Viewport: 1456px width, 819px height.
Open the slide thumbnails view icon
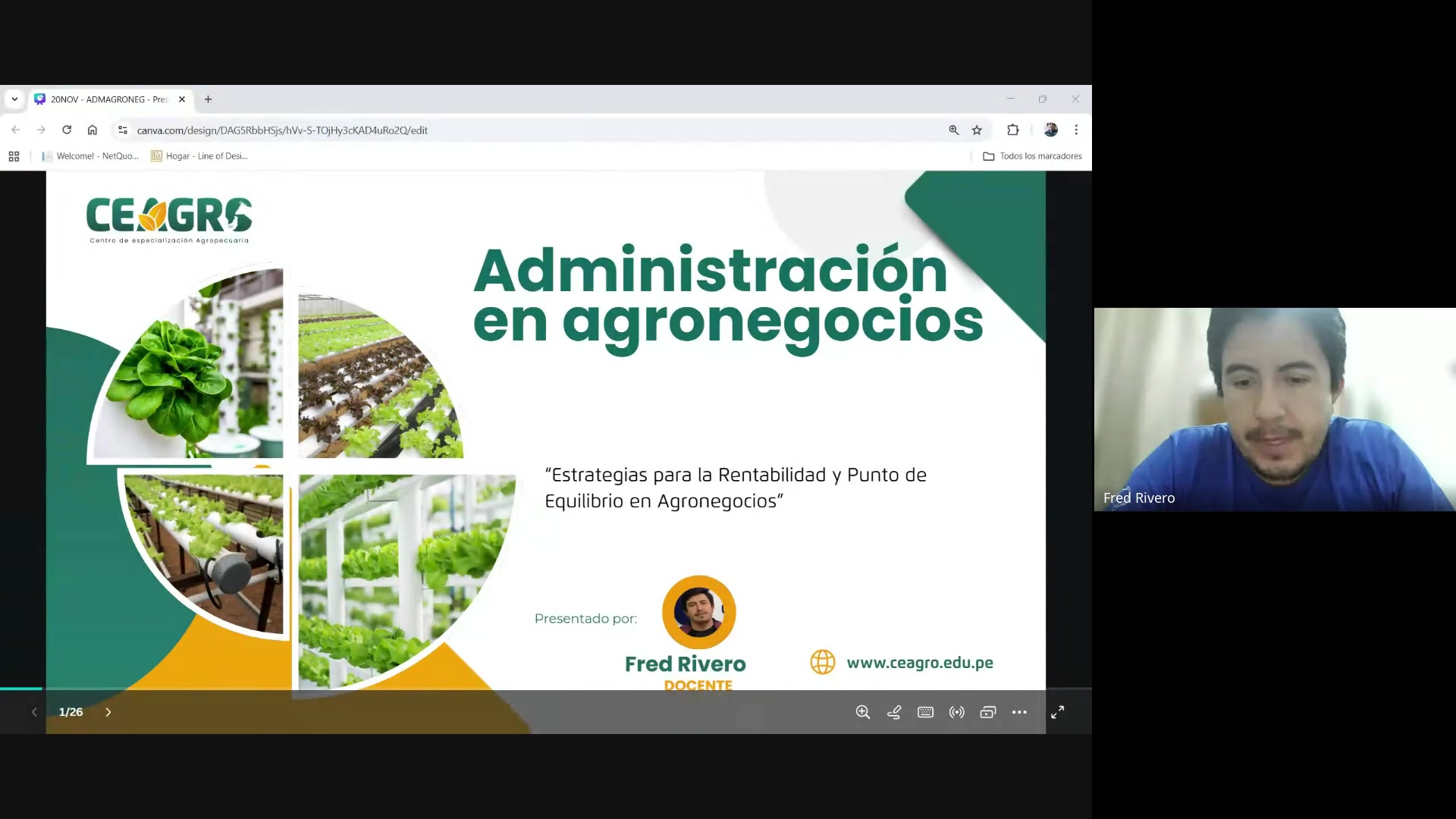pos(987,712)
